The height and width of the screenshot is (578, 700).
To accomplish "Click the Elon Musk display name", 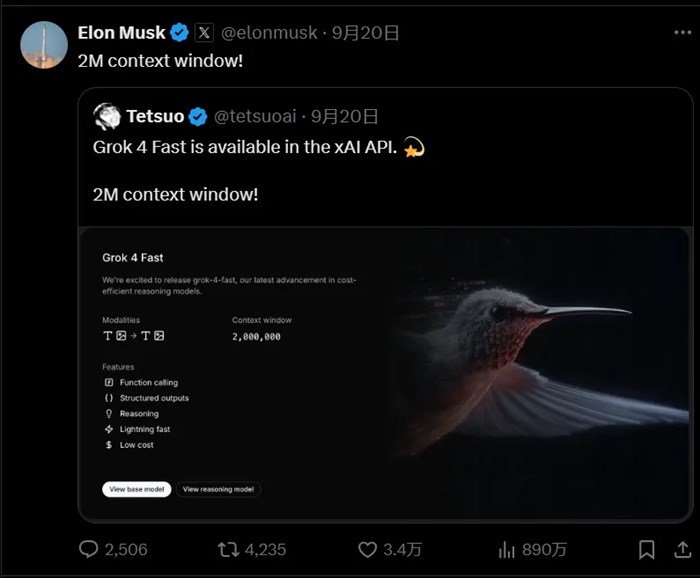I will click(x=121, y=33).
